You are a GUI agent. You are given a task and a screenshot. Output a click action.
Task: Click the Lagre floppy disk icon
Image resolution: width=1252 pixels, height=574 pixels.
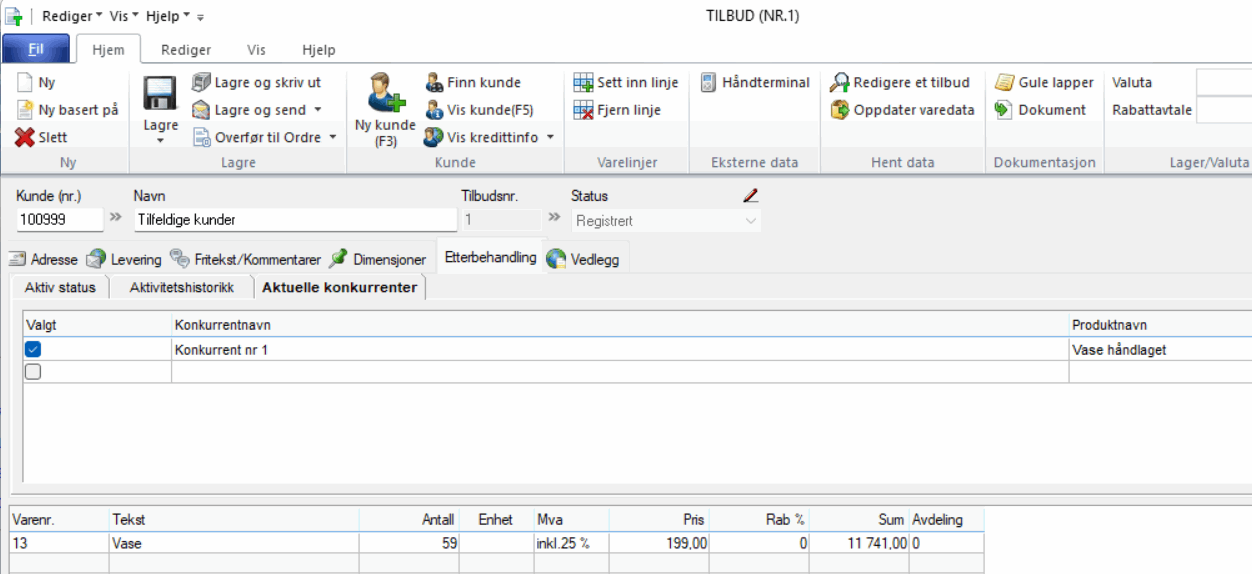(160, 94)
